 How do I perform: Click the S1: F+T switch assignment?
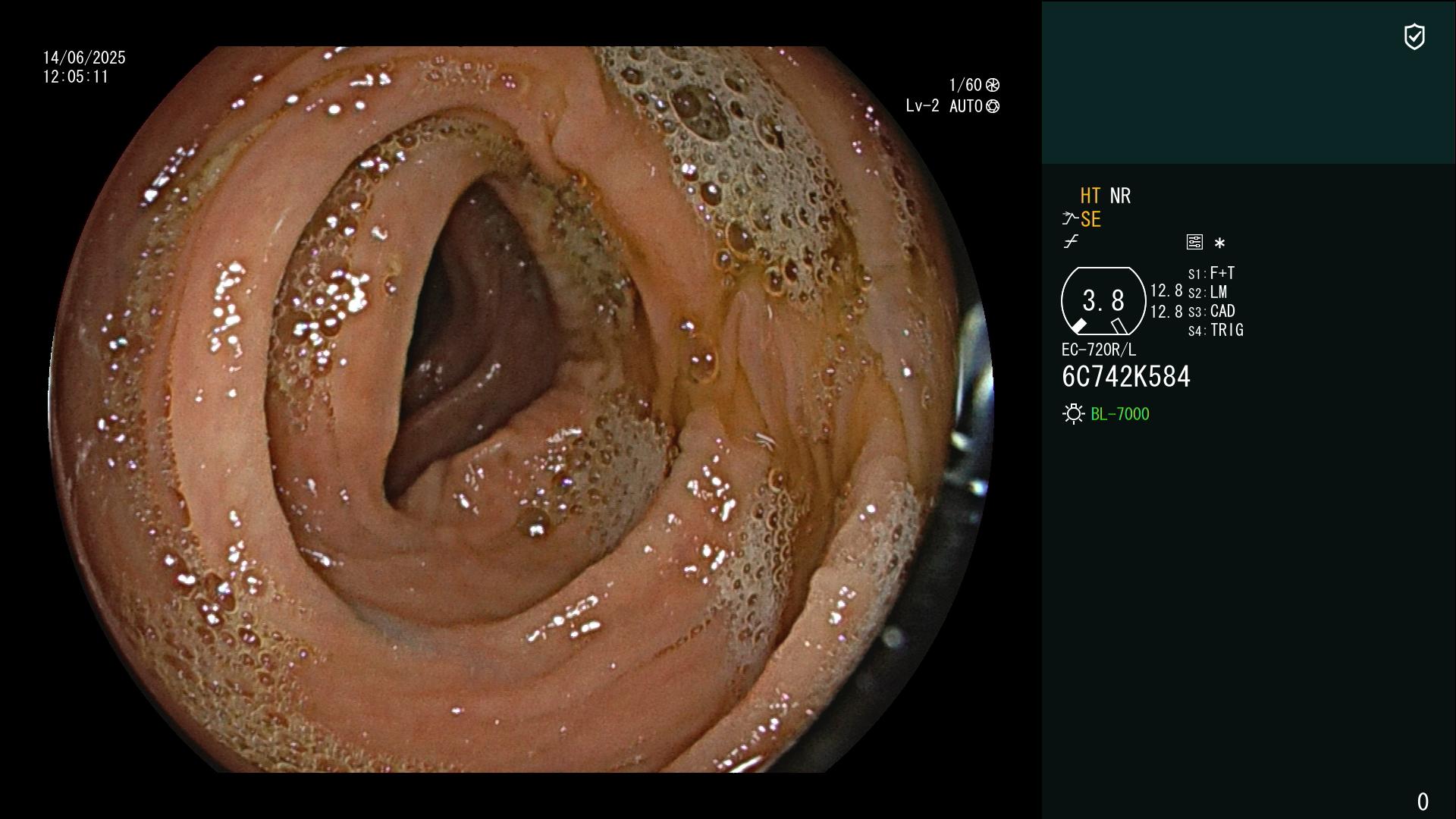1212,273
